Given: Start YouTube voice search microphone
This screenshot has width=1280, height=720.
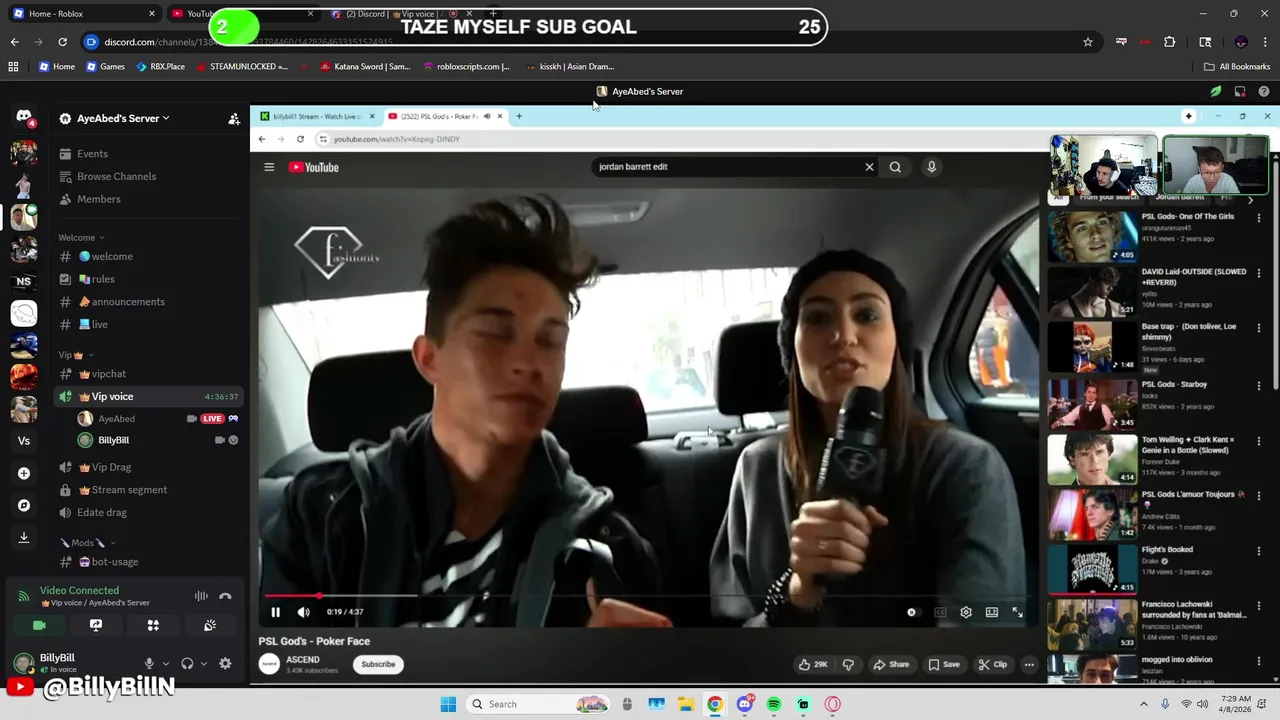Looking at the screenshot, I should [931, 167].
